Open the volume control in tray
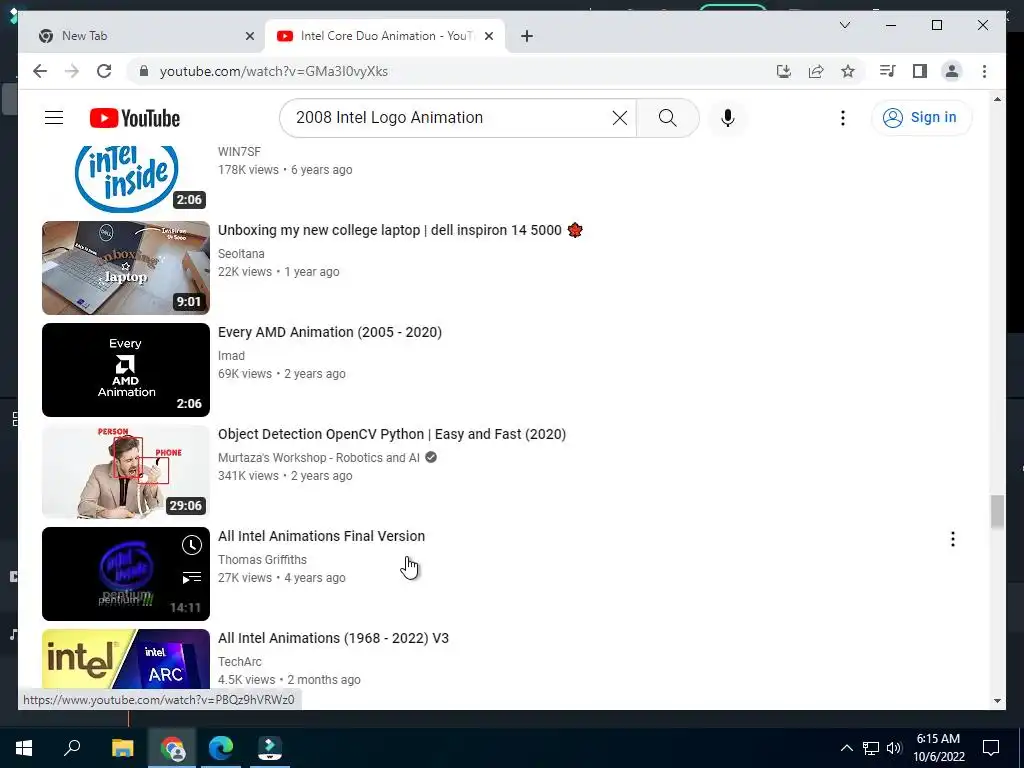The height and width of the screenshot is (768, 1024). (x=894, y=748)
